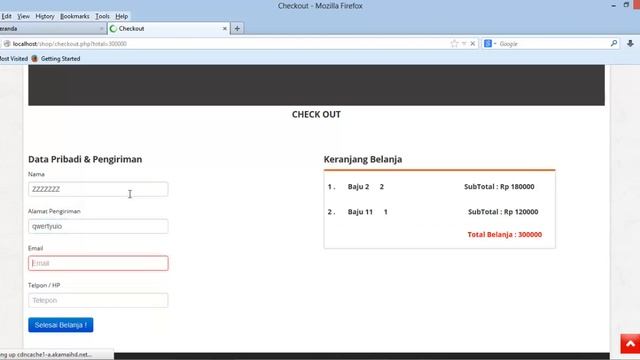
Task: Open the Most Visited bookmarks folder
Action: (13, 59)
